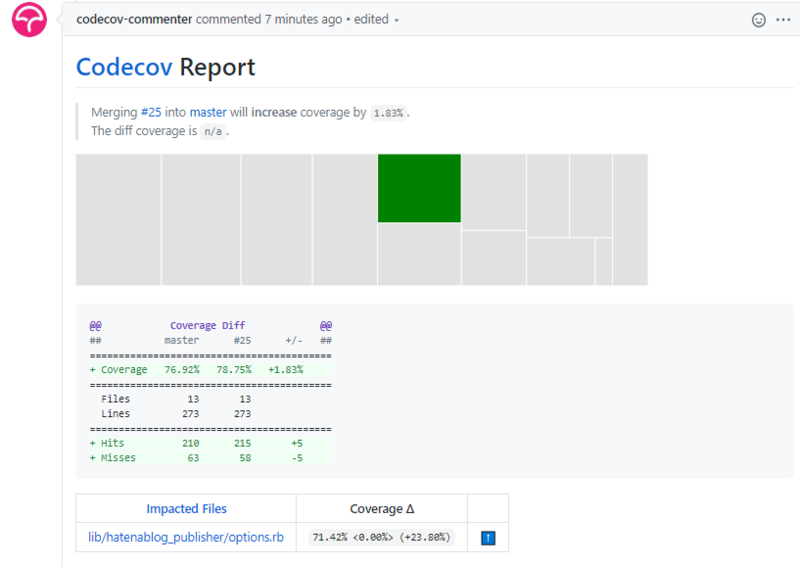Viewport: 800px width, 567px height.
Task: Open the comment options ellipsis menu
Action: (783, 20)
